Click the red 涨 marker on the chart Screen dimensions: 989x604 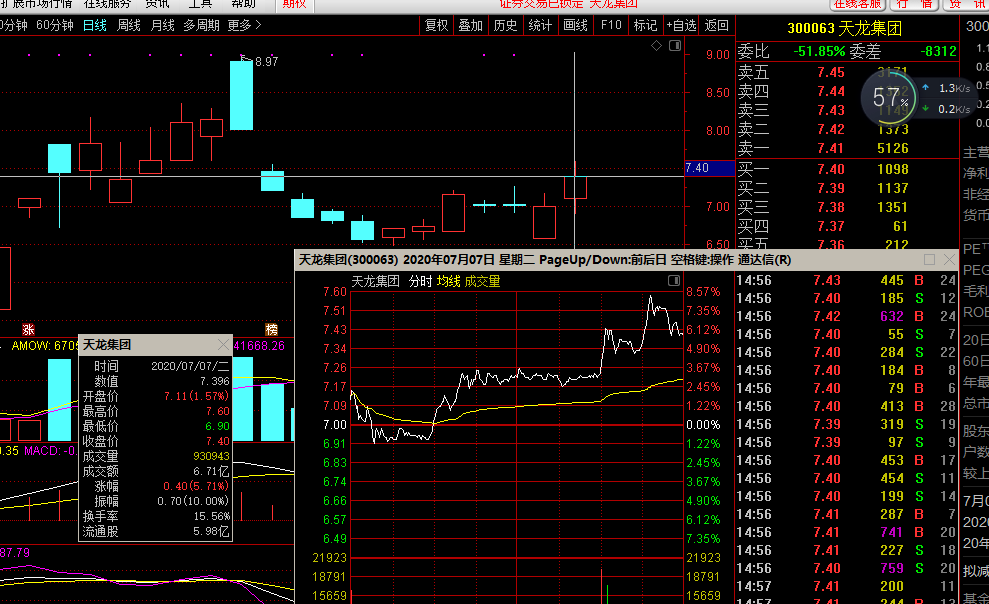click(28, 329)
